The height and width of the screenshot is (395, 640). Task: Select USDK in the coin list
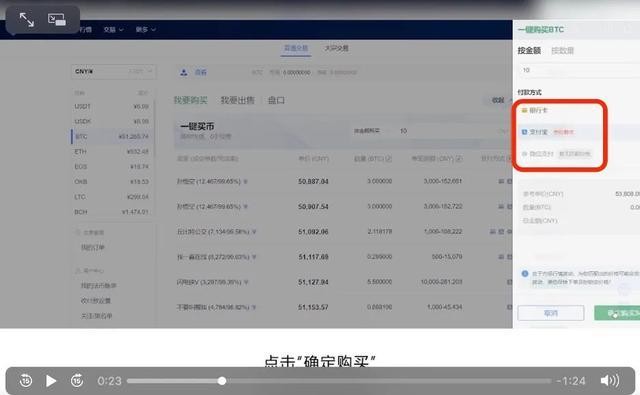pos(111,122)
